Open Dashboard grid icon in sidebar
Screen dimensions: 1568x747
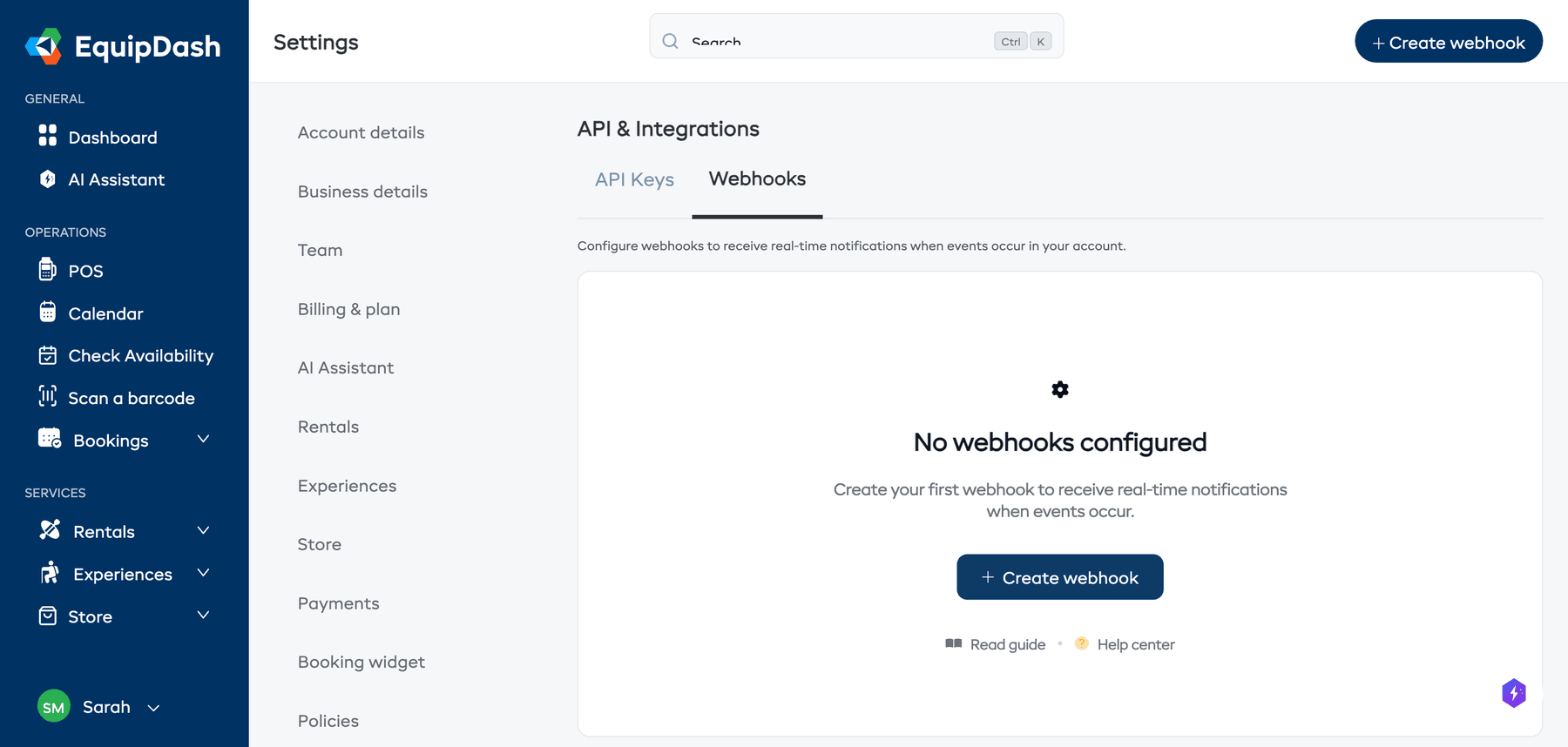[48, 135]
